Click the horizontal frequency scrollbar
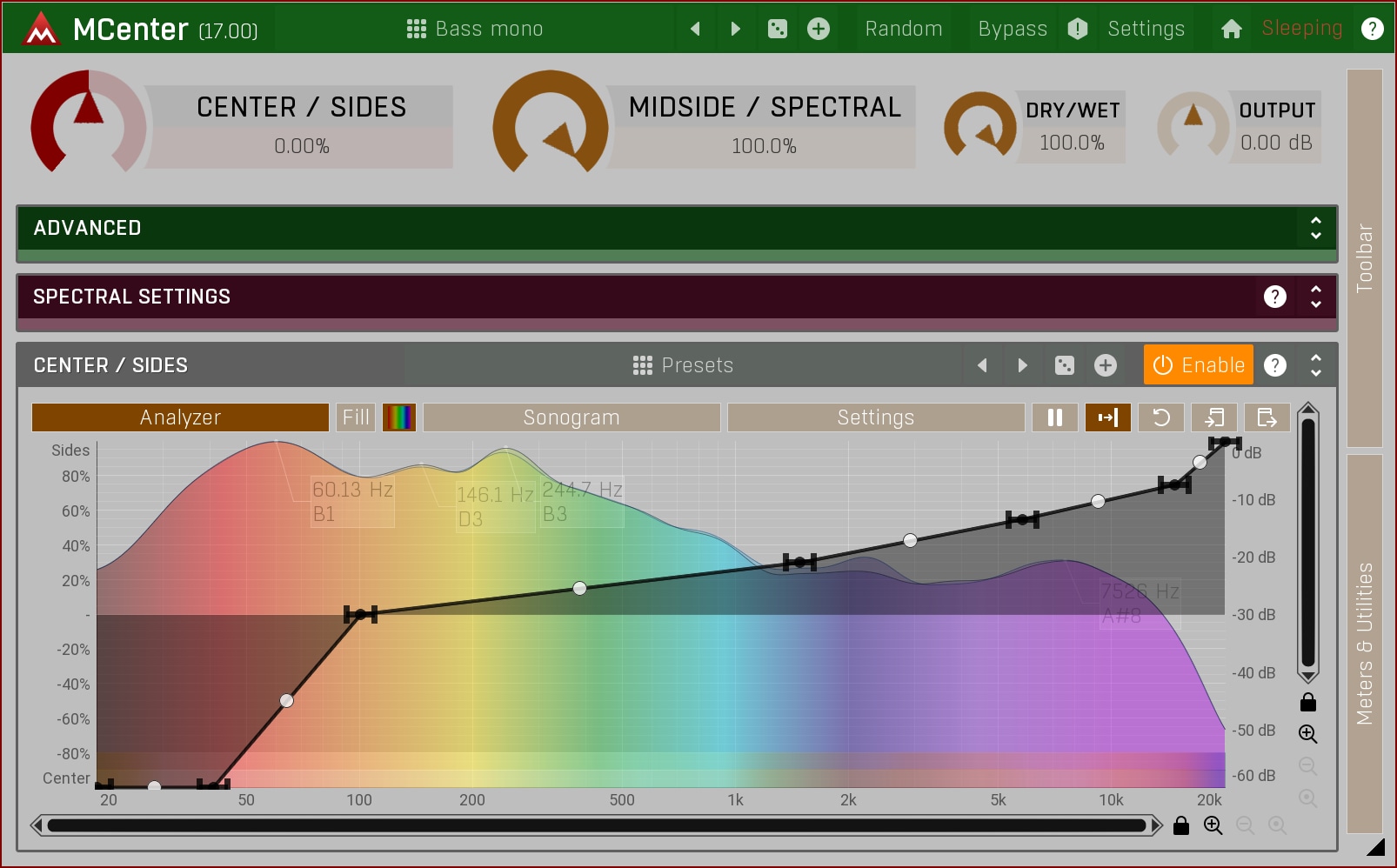Image resolution: width=1397 pixels, height=868 pixels. pyautogui.click(x=596, y=825)
